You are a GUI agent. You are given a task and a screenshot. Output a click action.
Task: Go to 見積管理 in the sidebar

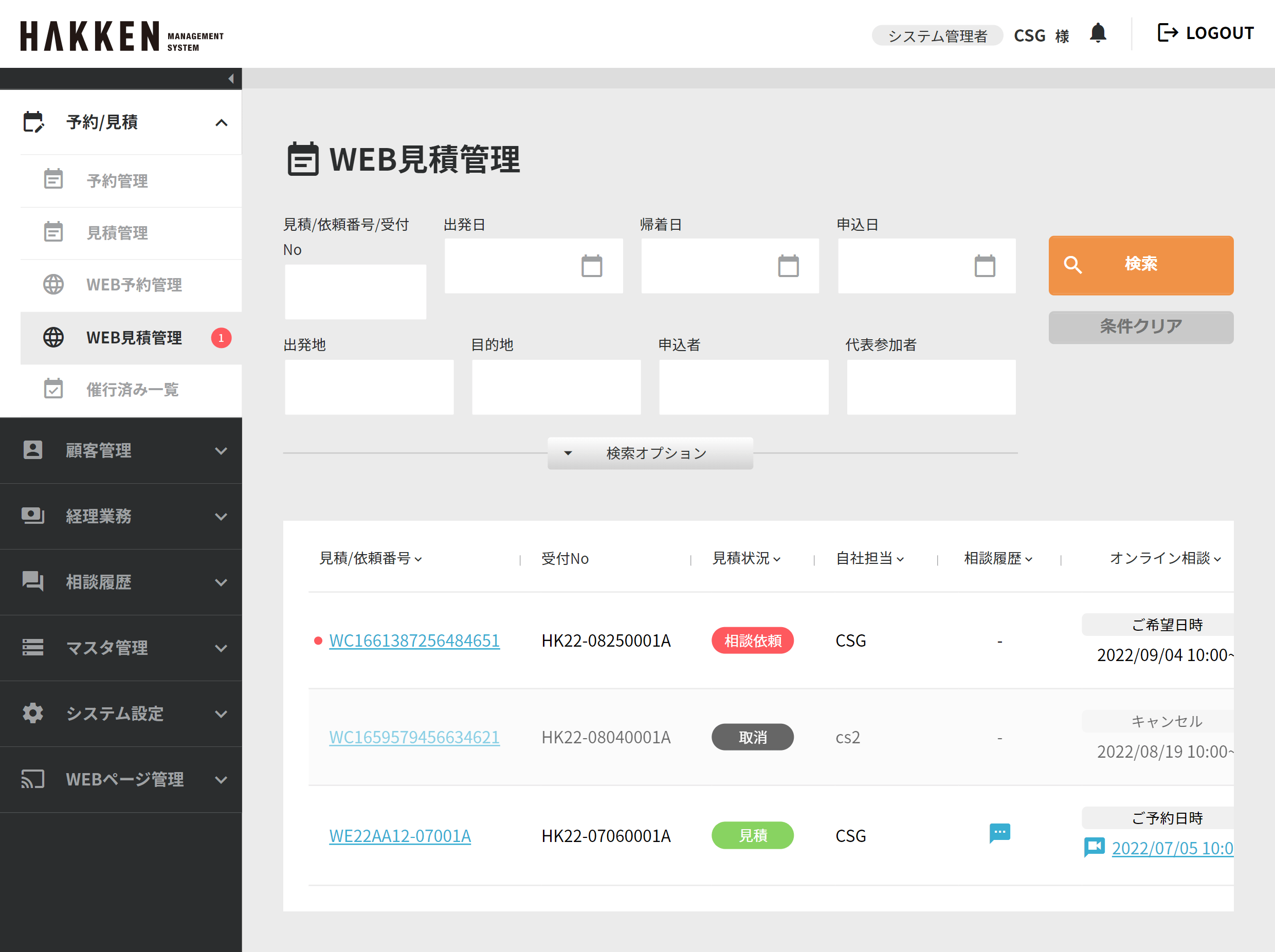(x=117, y=233)
